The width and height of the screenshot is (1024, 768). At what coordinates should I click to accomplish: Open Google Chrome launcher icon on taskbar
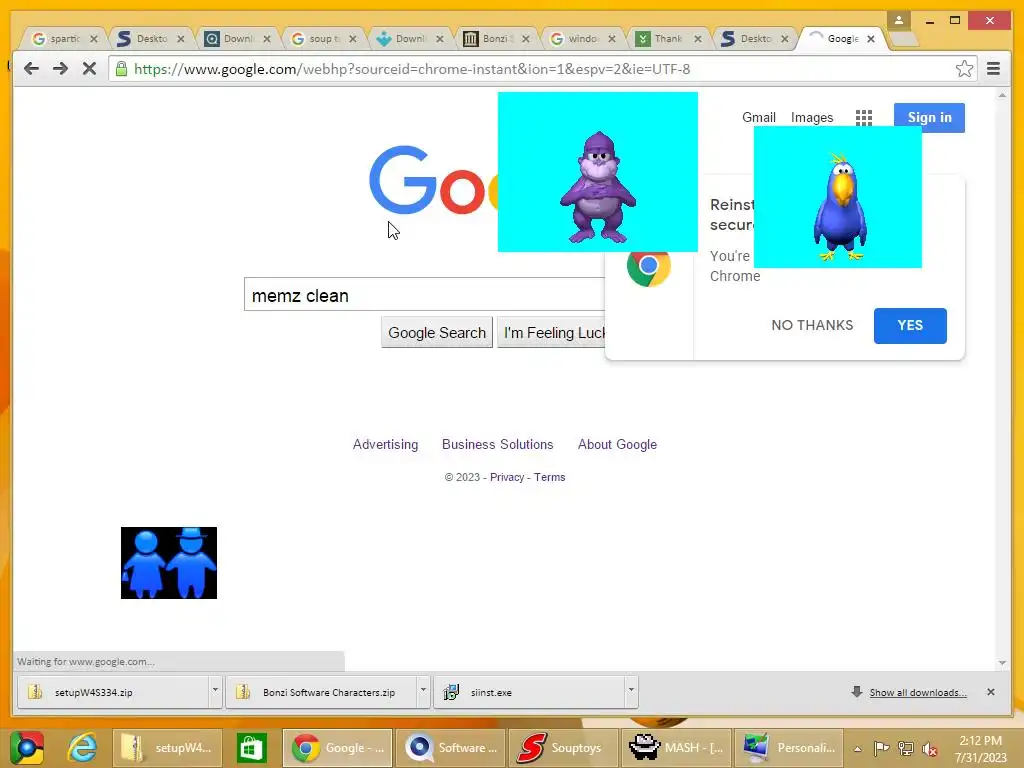27,748
